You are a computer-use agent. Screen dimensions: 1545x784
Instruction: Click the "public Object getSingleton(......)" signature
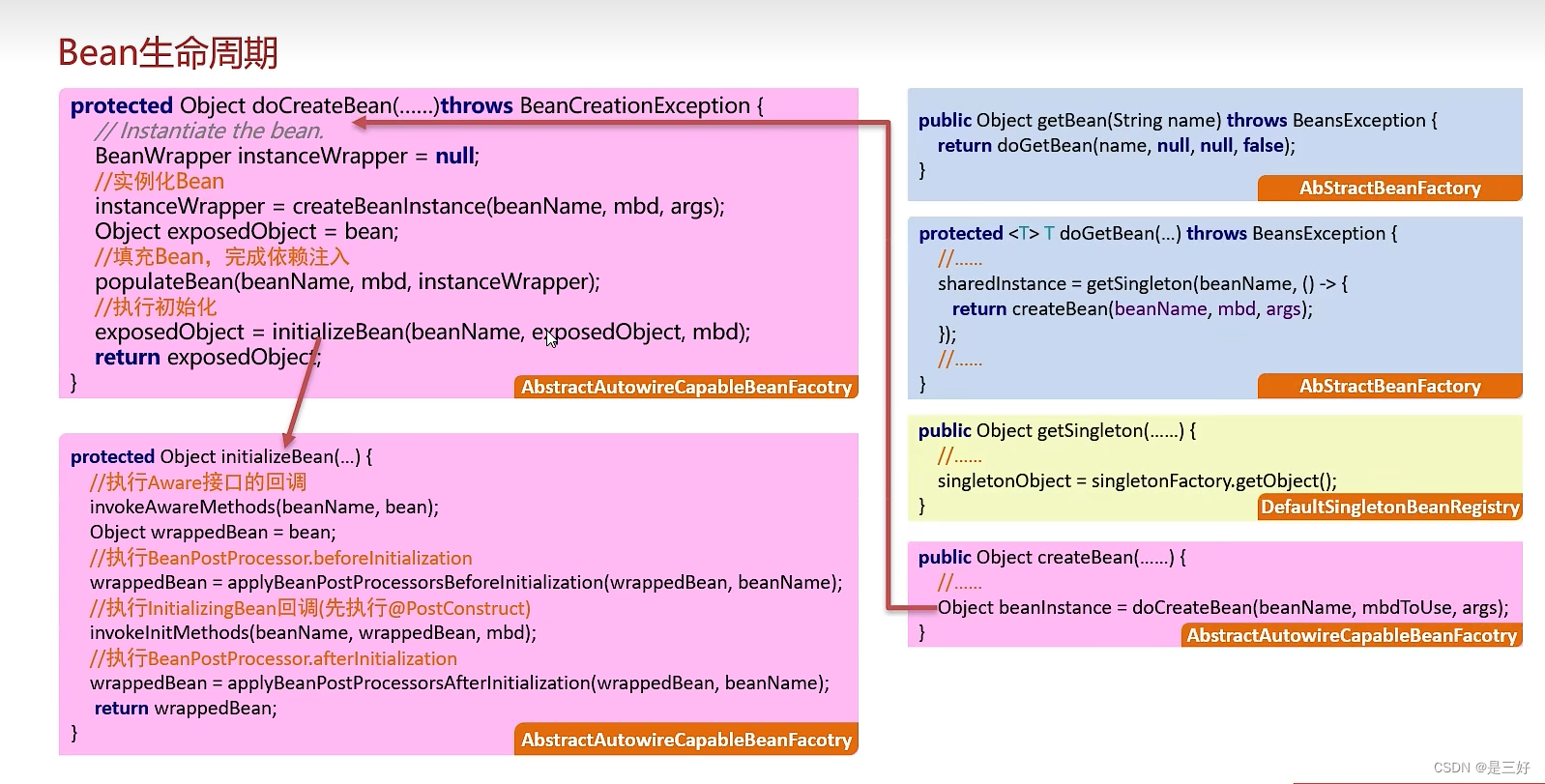point(1058,430)
